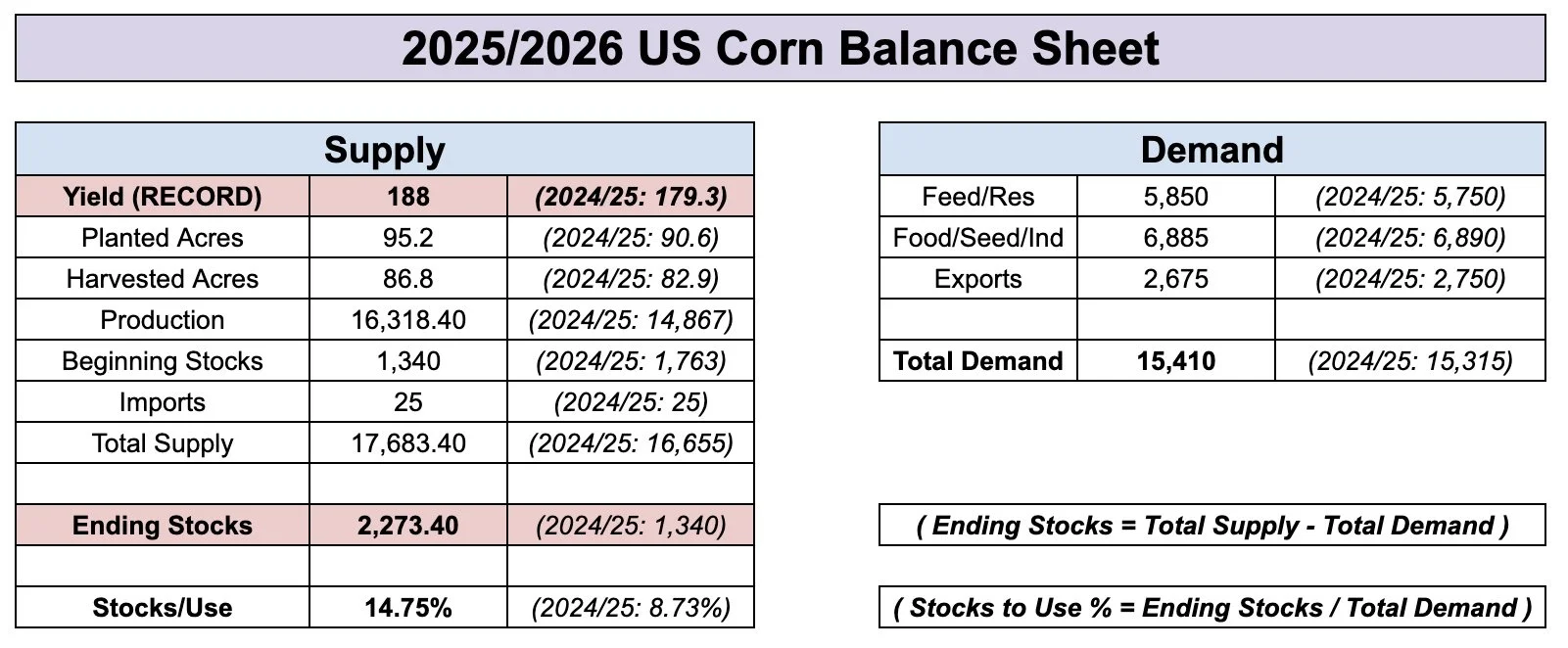Click the Ending Stocks formula note
Screen dimensions: 1568x648
1212,526
